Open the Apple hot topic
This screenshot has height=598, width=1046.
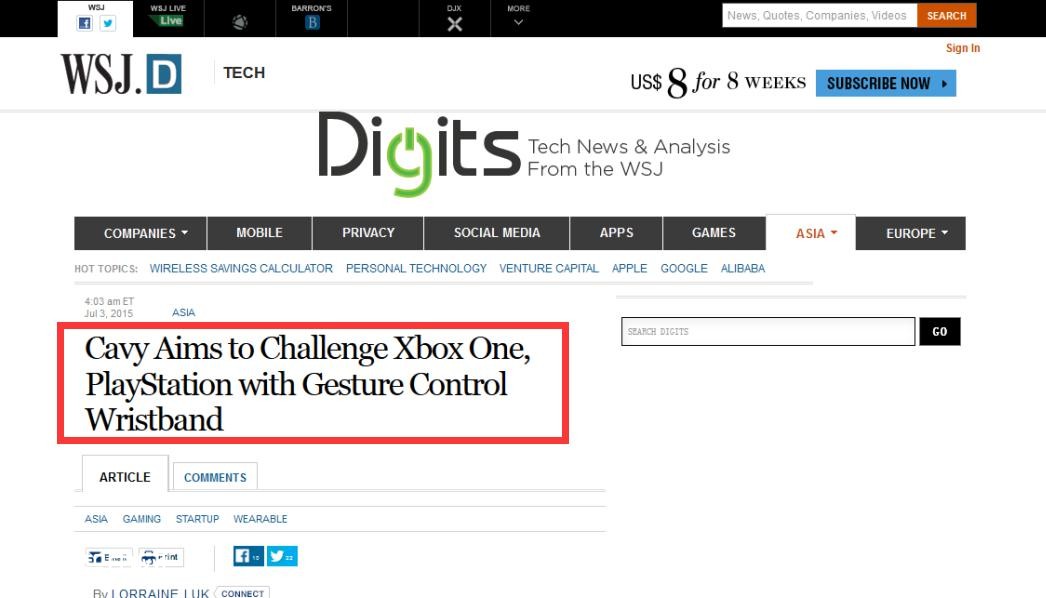coord(630,268)
